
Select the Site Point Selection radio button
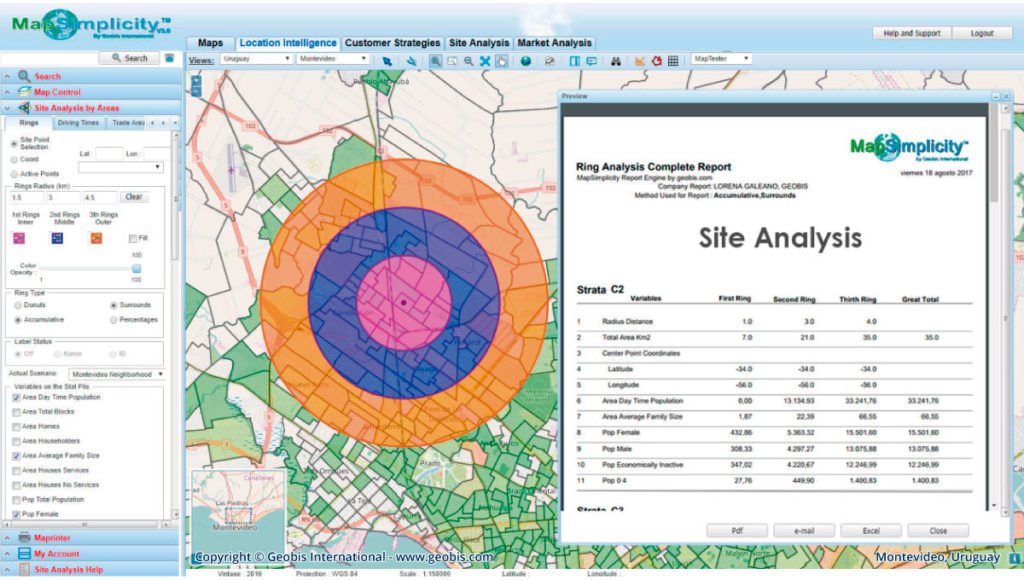tap(14, 143)
